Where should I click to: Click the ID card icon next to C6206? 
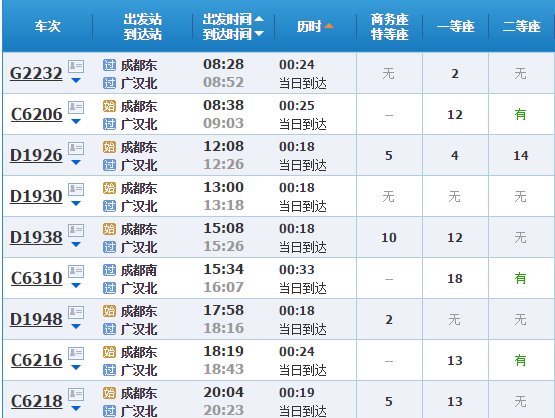click(76, 107)
